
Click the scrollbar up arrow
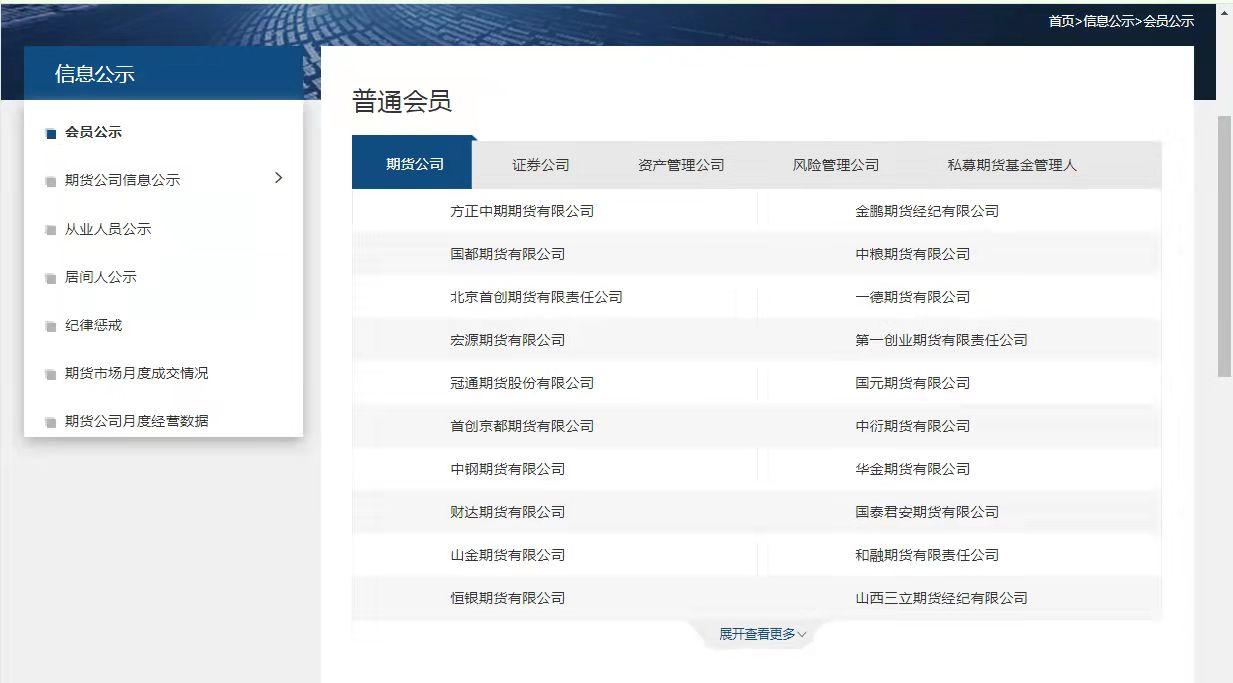(1224, 13)
